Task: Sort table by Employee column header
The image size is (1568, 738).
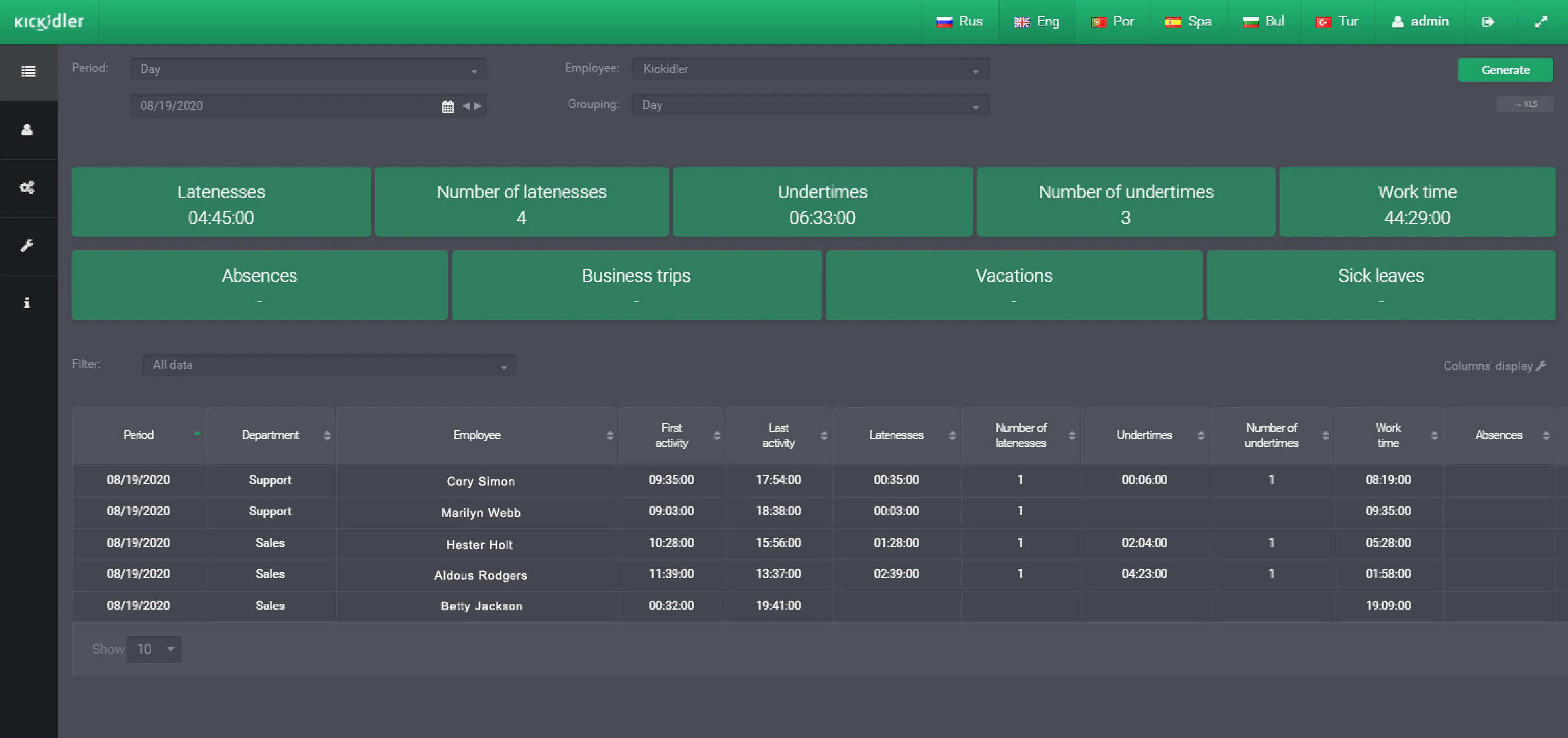Action: pyautogui.click(x=476, y=435)
